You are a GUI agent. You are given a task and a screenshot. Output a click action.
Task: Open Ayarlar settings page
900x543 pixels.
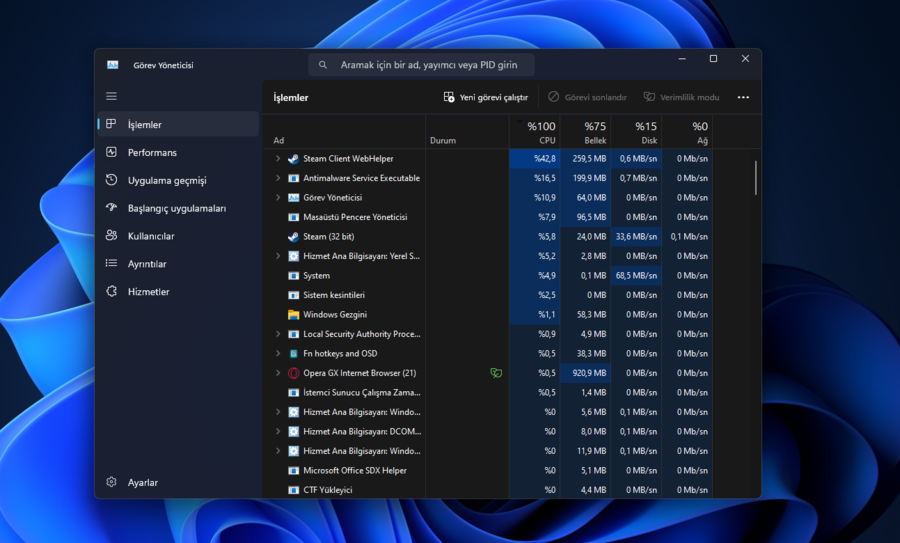coord(179,483)
